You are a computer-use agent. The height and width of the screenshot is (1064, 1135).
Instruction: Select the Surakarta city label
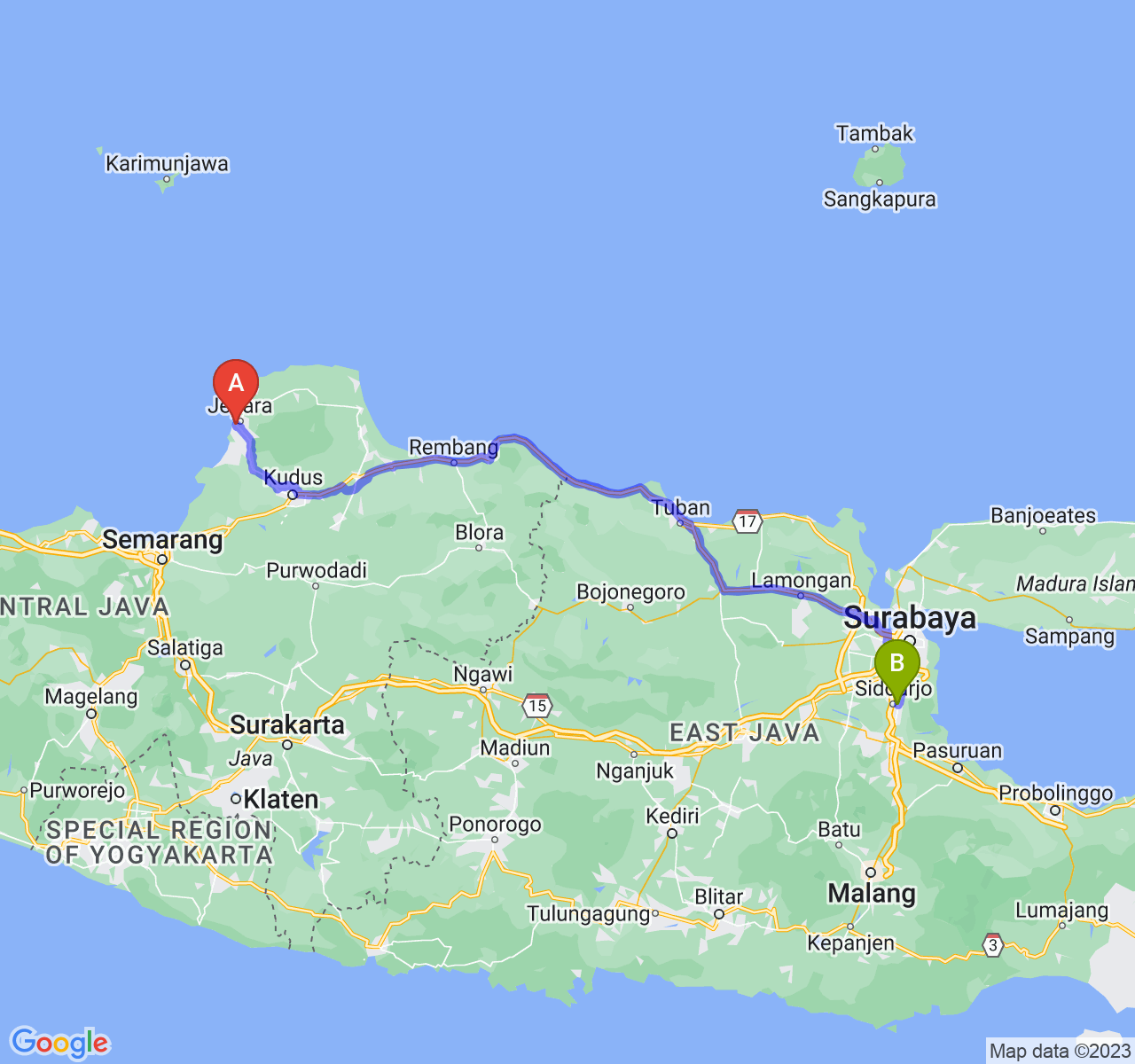tap(287, 724)
